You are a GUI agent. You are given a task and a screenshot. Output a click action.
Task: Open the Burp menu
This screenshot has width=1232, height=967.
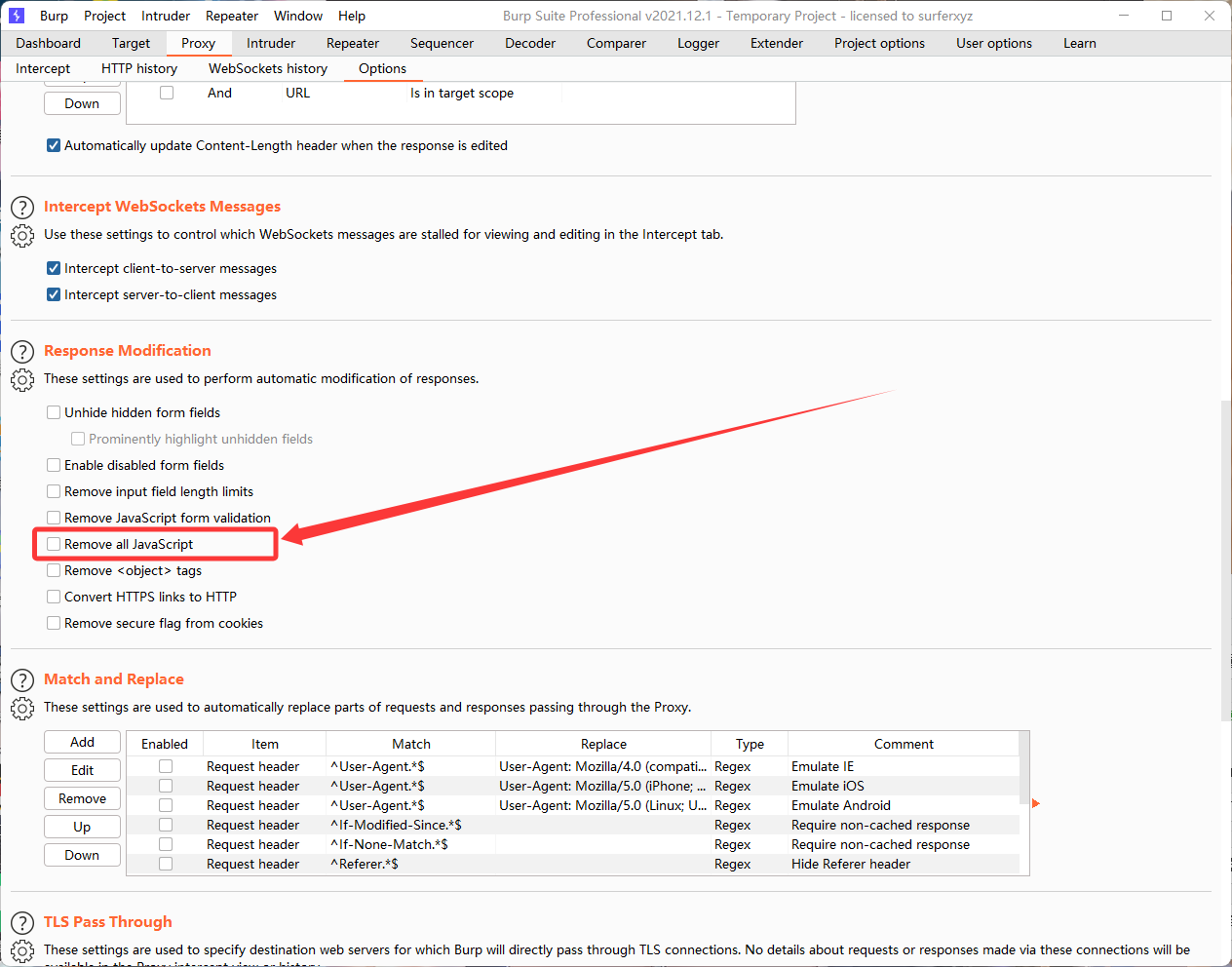(54, 16)
